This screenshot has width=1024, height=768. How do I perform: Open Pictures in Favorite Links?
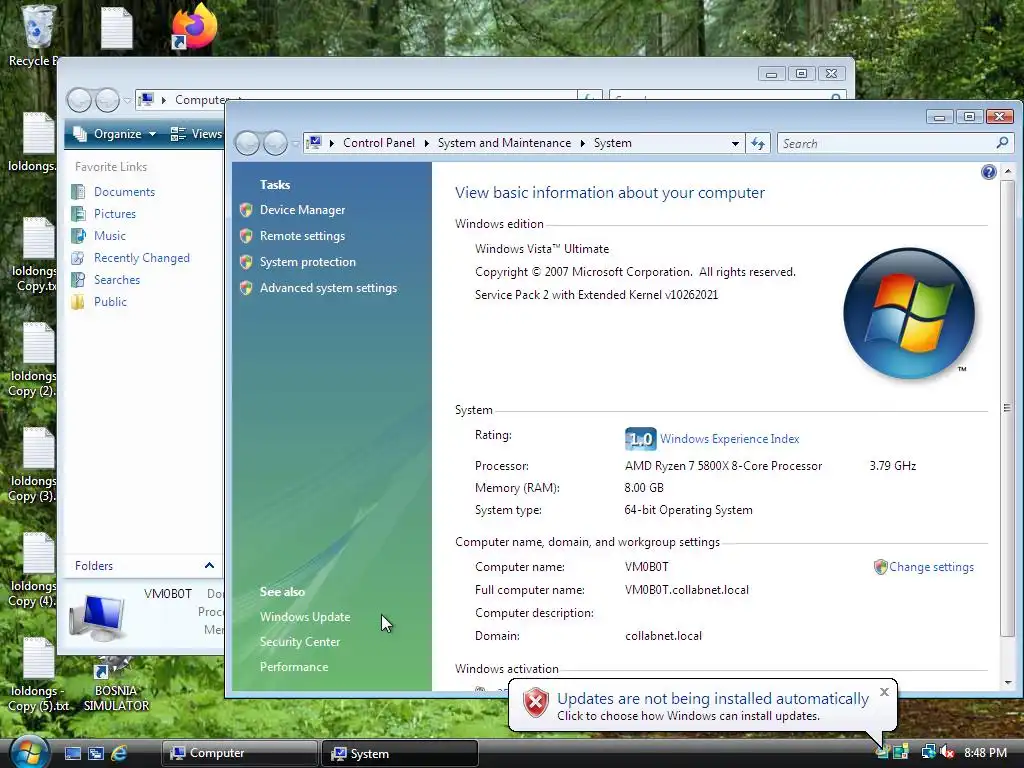pos(115,214)
